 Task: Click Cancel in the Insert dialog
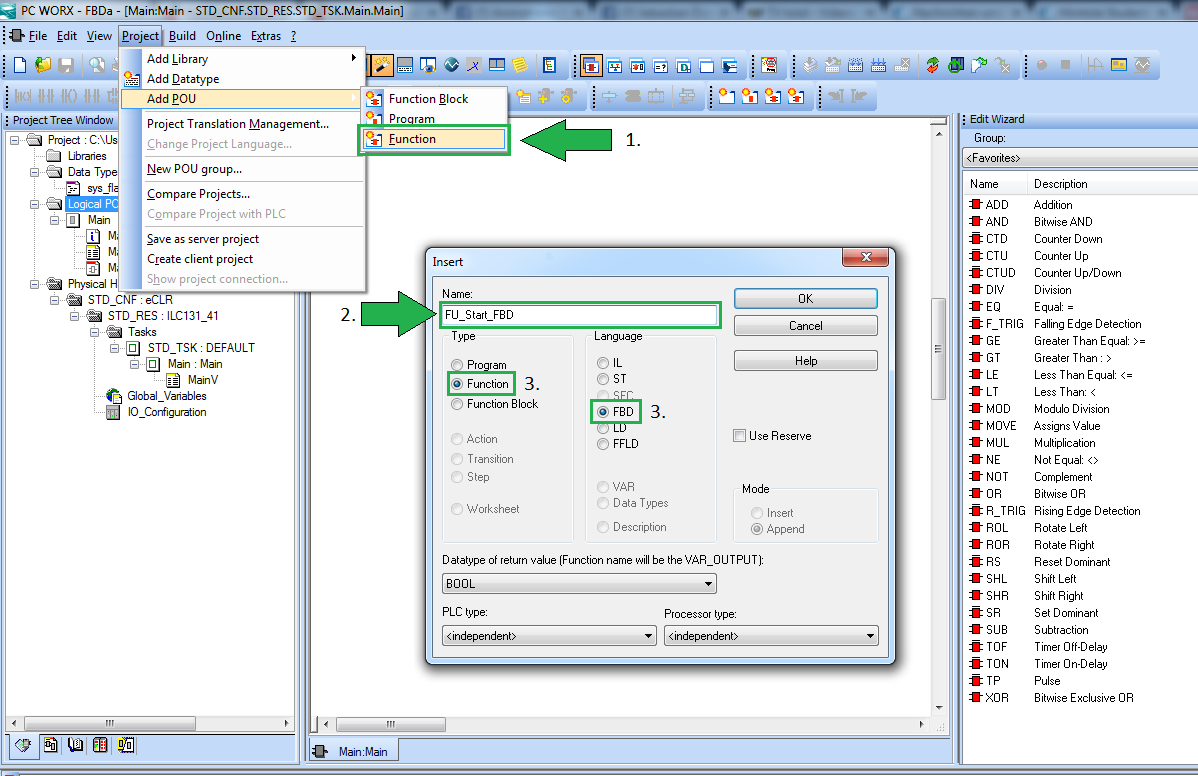click(x=805, y=326)
